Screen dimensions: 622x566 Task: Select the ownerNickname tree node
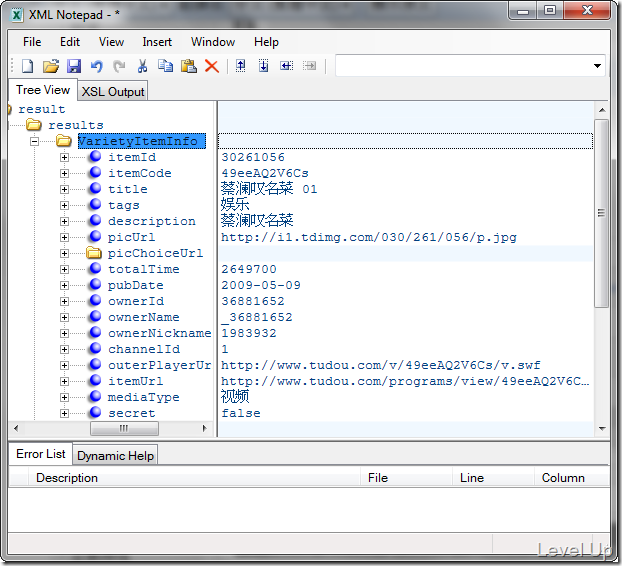159,333
